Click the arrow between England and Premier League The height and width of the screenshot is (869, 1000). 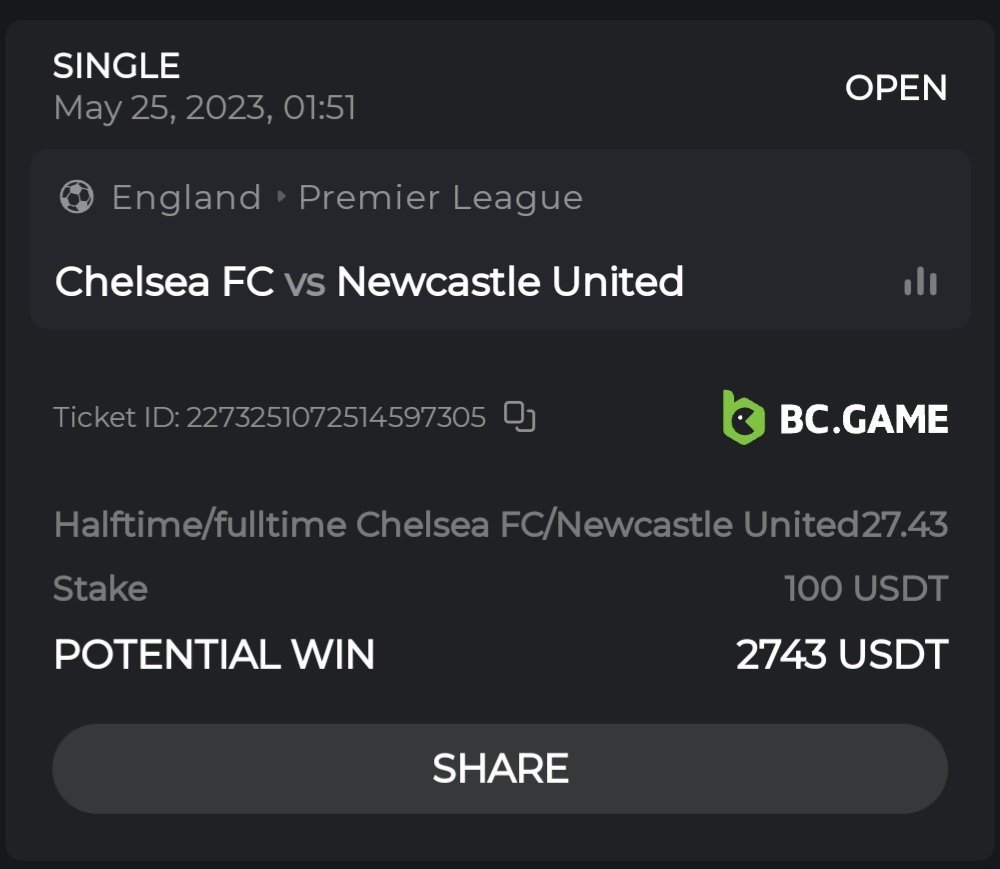click(280, 197)
